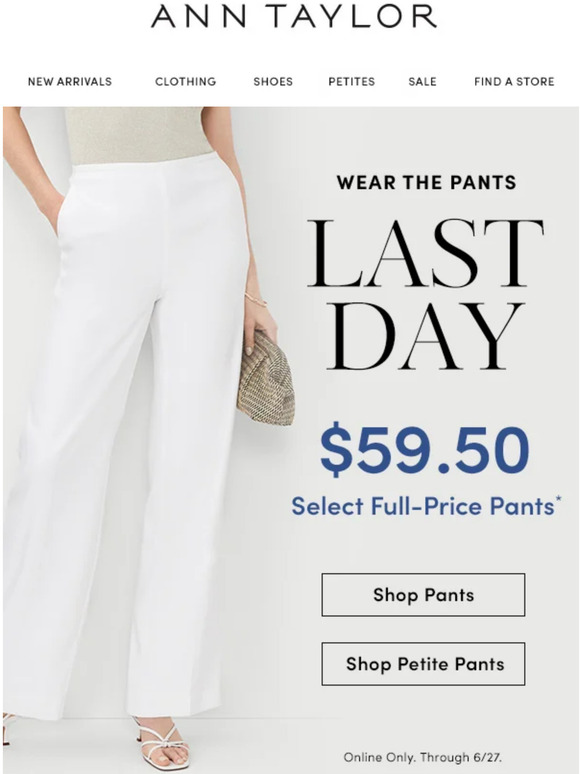Screen dimensions: 580x774
Task: Click the WEAR THE PANTS heading
Action: coord(426,183)
